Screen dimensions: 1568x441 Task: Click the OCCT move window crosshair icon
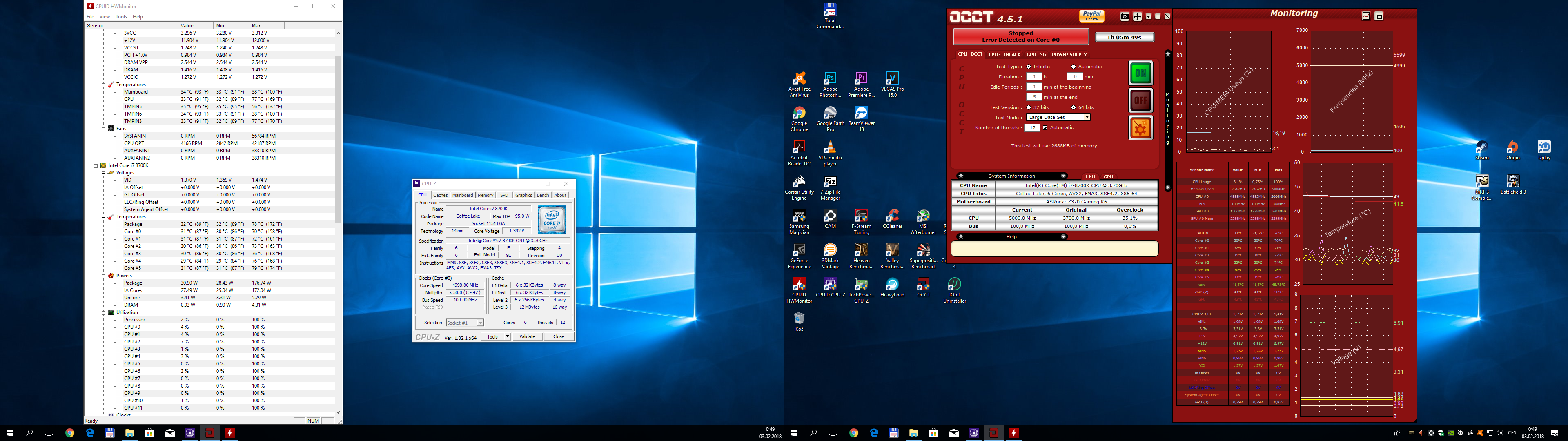1137,16
